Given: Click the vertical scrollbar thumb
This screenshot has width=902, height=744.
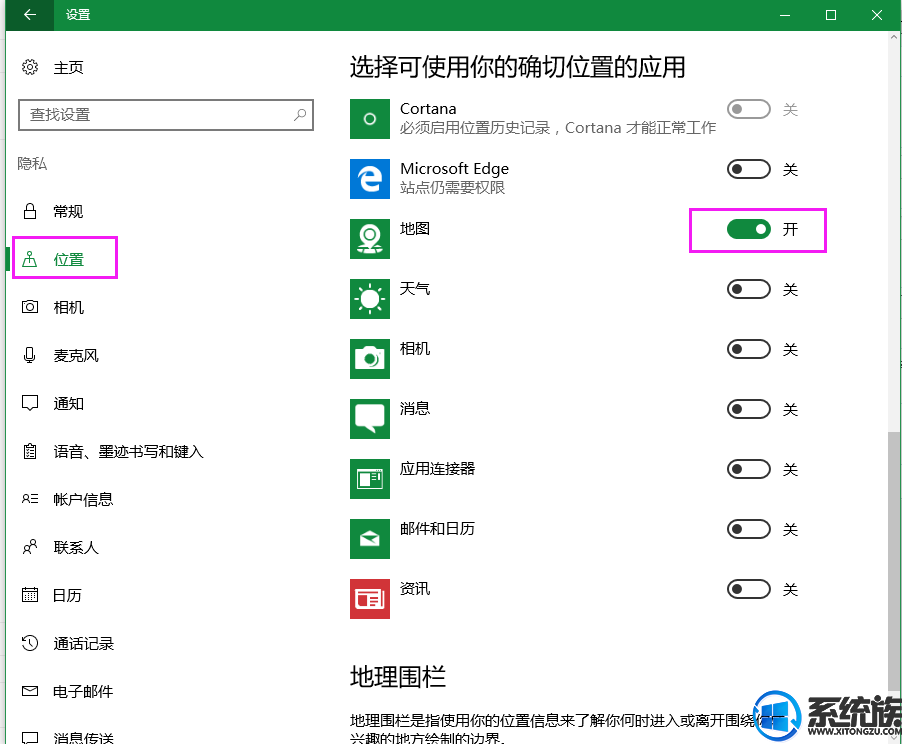Looking at the screenshot, I should coord(894,561).
